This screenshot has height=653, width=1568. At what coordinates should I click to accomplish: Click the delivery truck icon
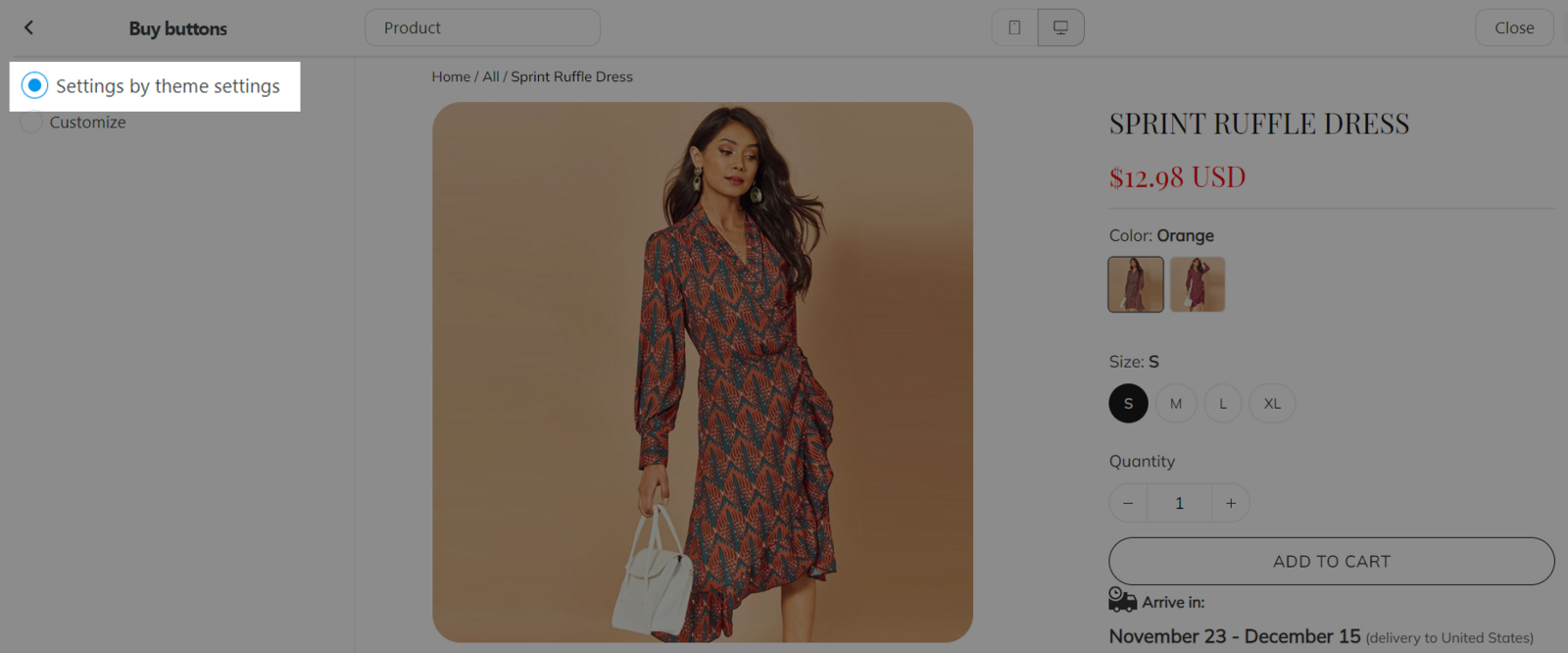[1122, 599]
